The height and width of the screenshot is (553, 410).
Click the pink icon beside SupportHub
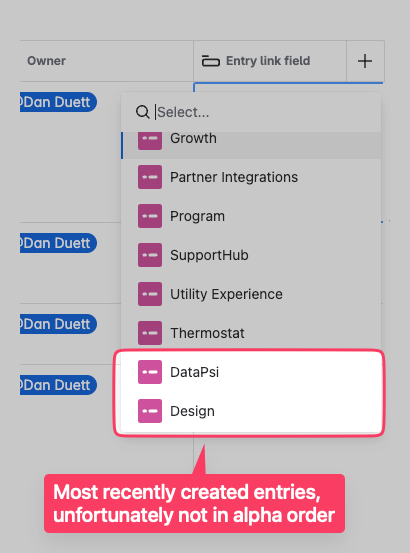click(x=150, y=255)
